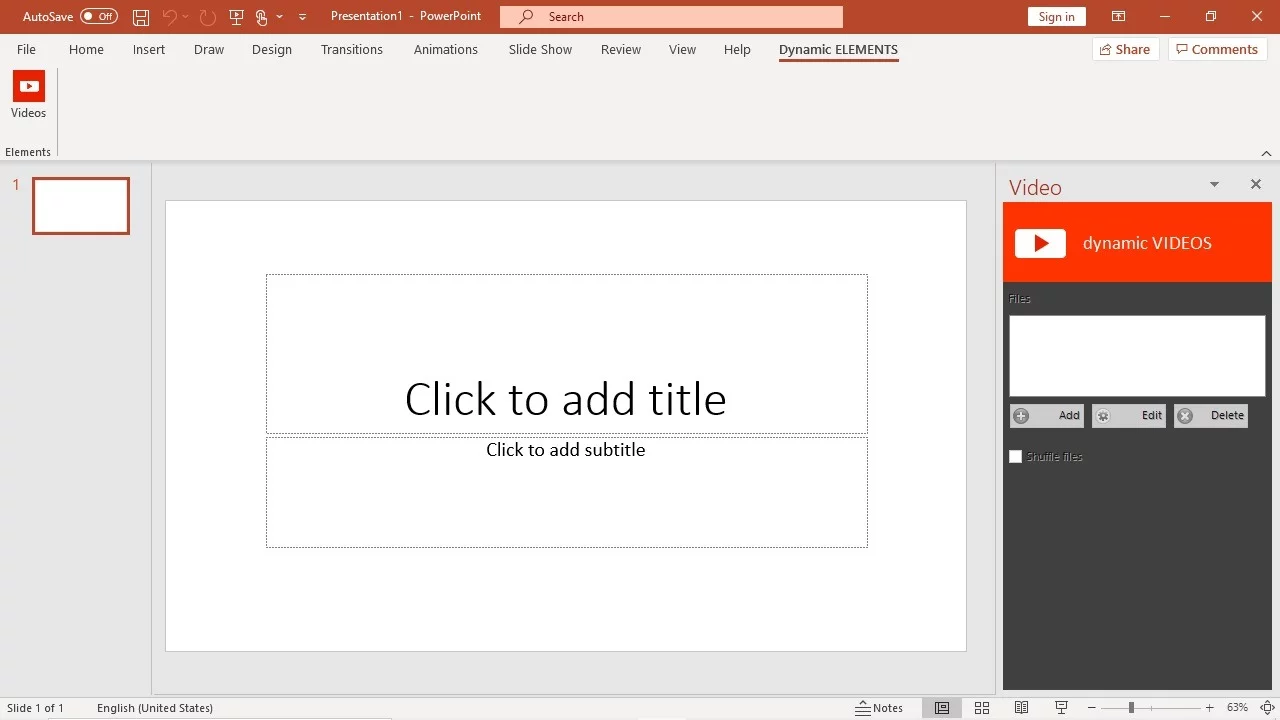Toggle AutoSave switch
Viewport: 1280px width, 720px height.
tap(99, 17)
